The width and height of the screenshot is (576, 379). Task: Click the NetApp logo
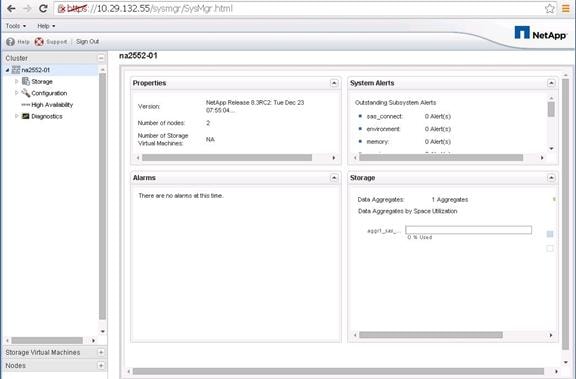[x=540, y=34]
